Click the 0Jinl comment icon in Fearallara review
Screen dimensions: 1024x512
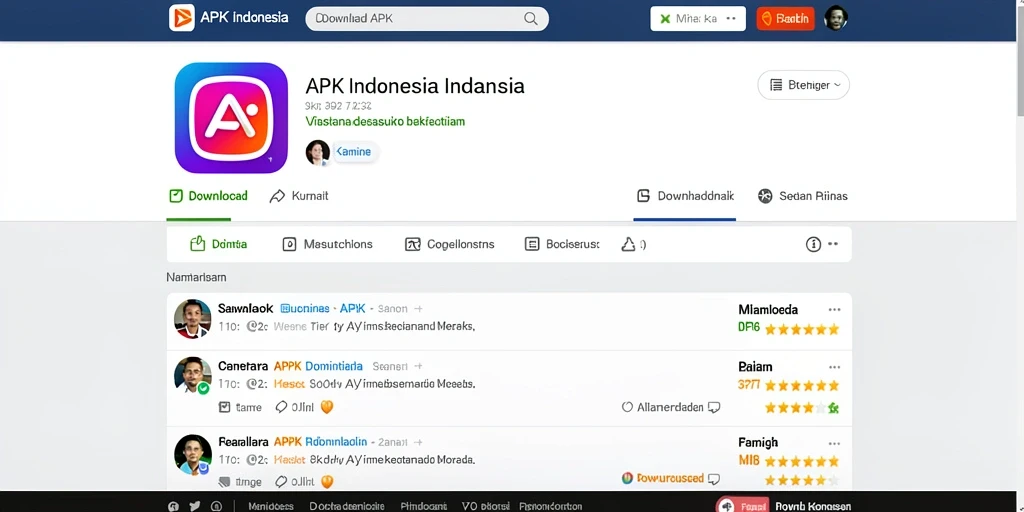[281, 482]
